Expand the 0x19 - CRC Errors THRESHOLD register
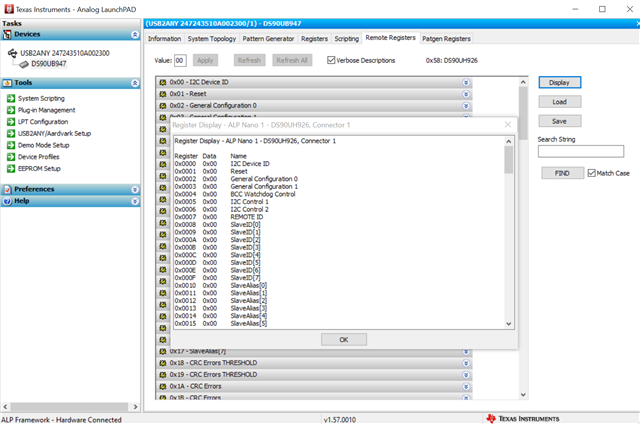 click(466, 375)
